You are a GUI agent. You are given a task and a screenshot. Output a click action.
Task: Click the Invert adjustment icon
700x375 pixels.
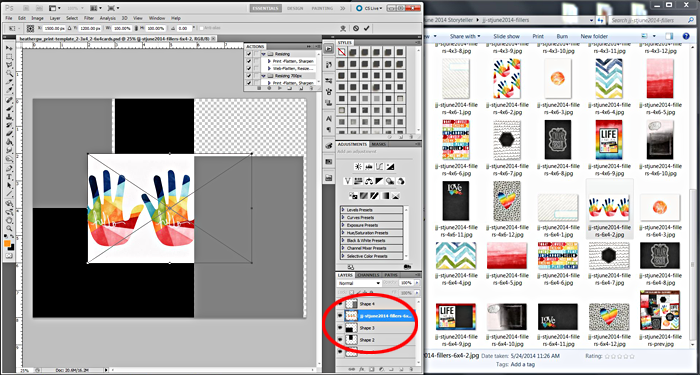click(353, 196)
